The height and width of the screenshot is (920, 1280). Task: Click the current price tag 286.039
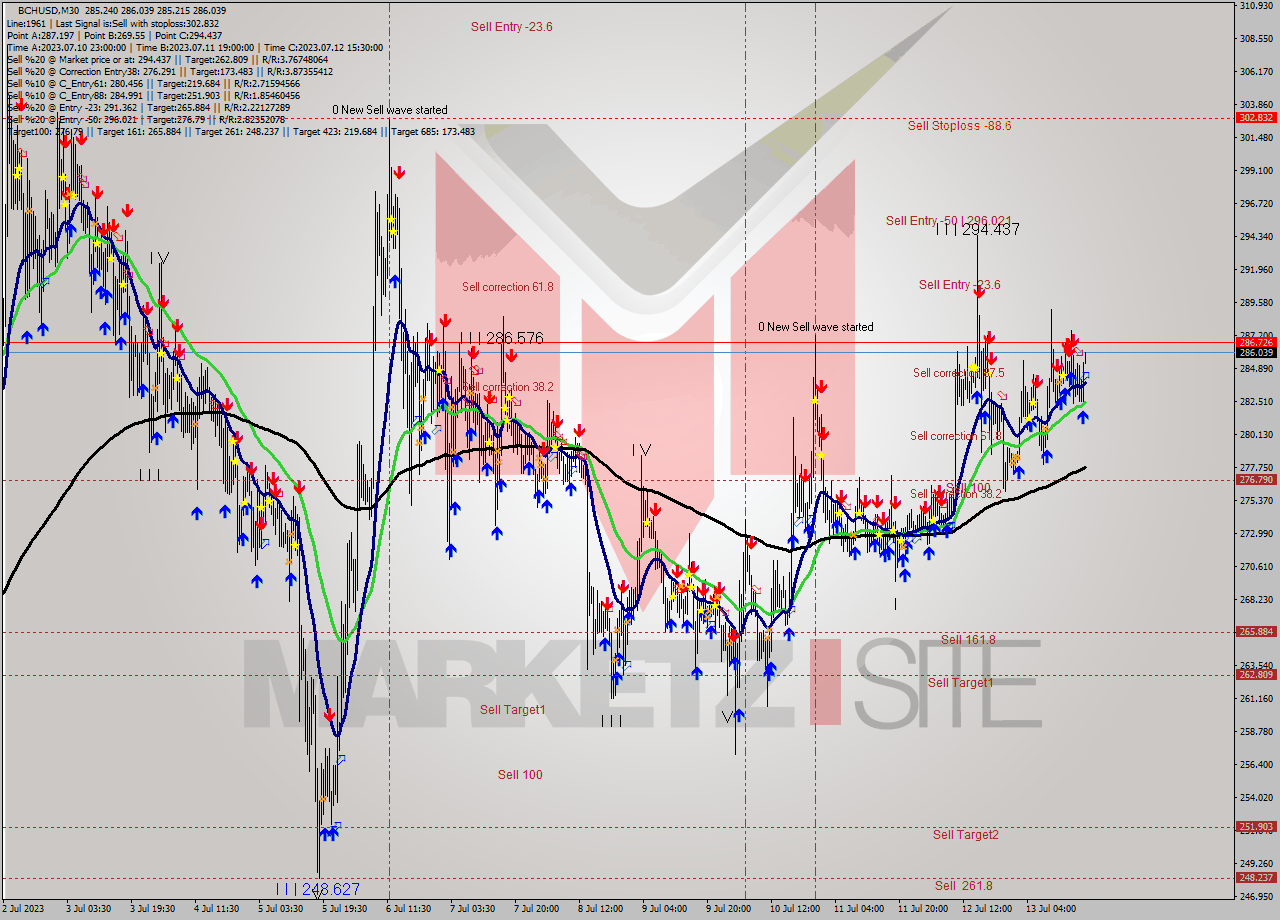click(1256, 353)
